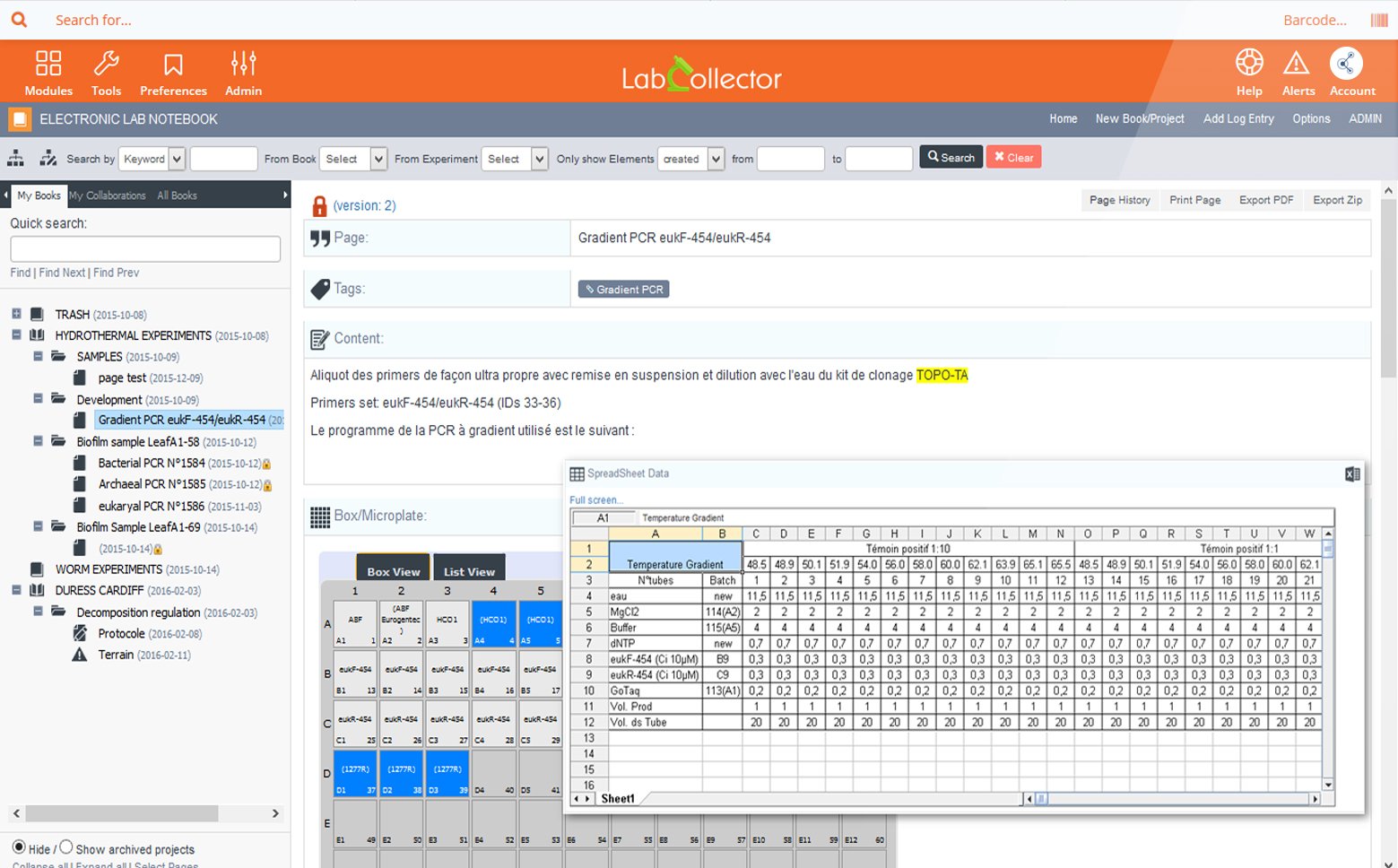Open the Modules menu icon
1398x868 pixels.
48,63
